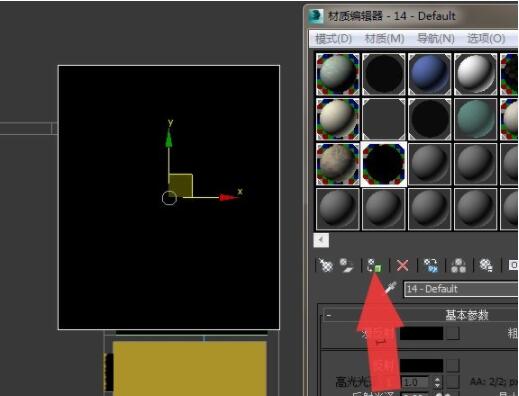Click the map button beside reflection swatch
This screenshot has height=396, width=519.
click(x=453, y=366)
